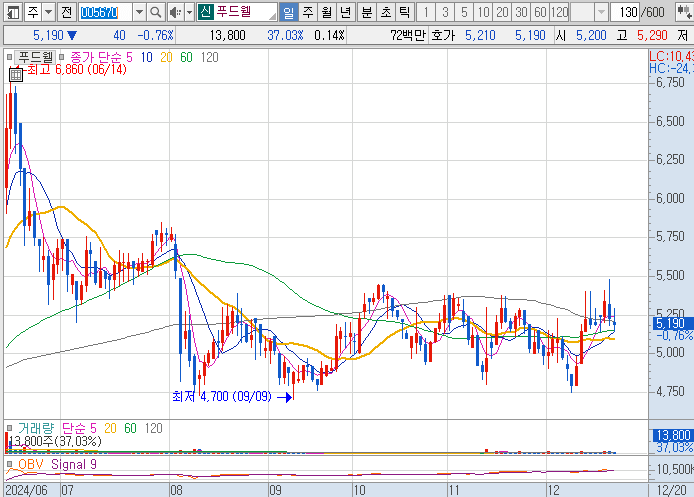Click the LC:10,43 indicator text
The image size is (694, 497).
tap(671, 56)
